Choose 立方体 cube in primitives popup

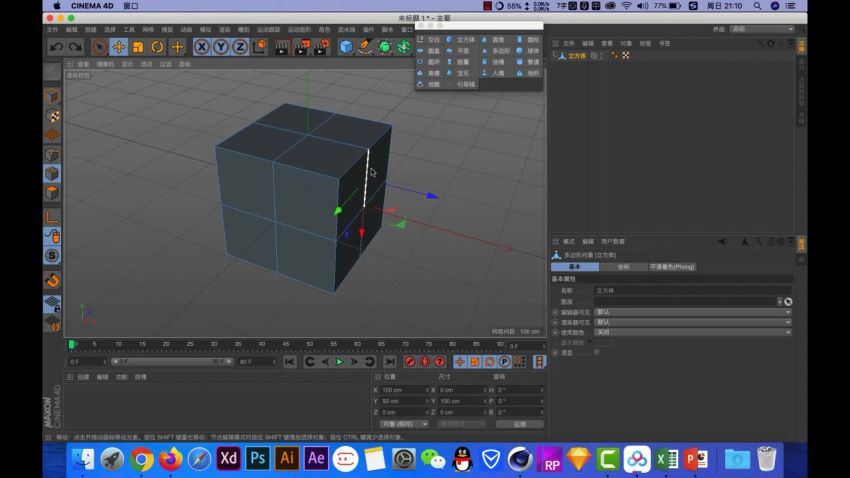pyautogui.click(x=461, y=40)
